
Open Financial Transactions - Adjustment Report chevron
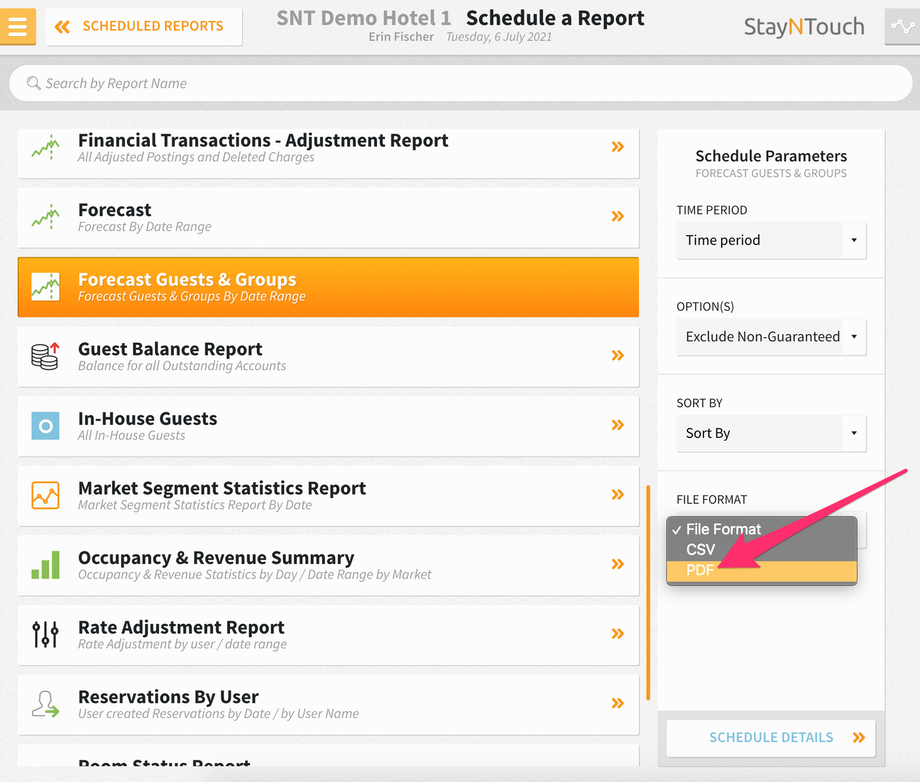click(617, 147)
